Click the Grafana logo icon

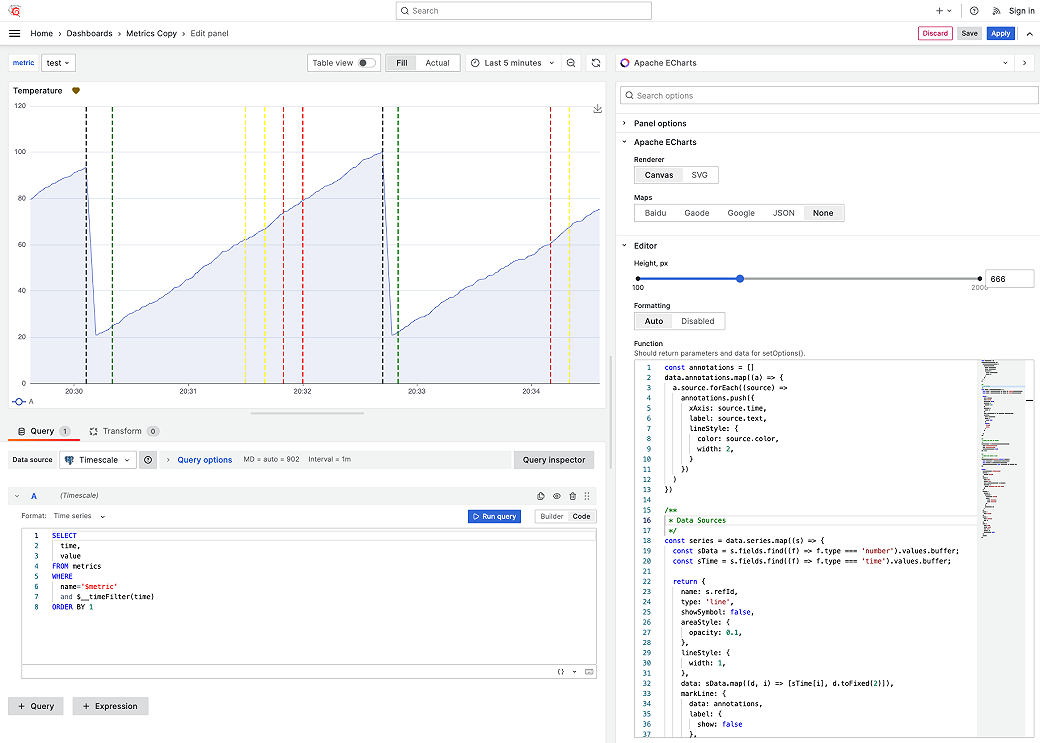tap(15, 11)
